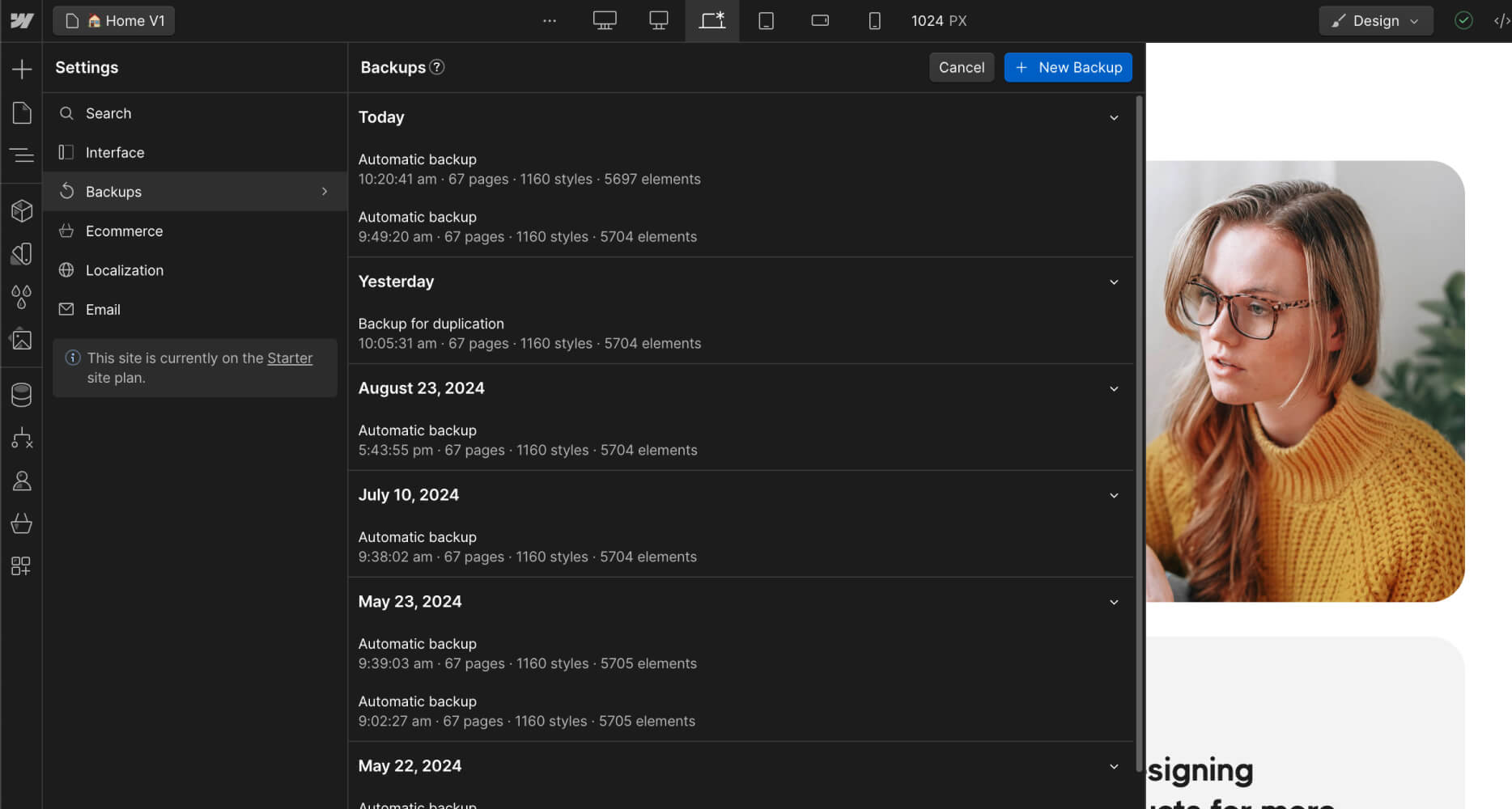Click the woman in yellow sweater image

click(1305, 381)
